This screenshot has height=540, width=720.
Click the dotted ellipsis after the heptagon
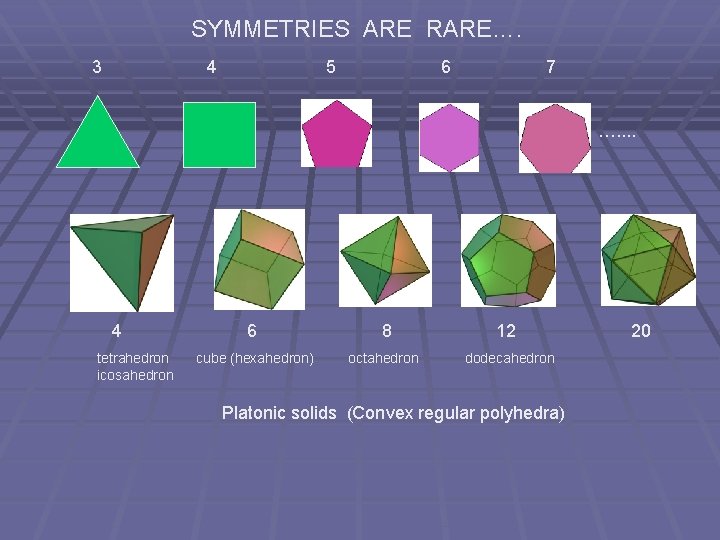click(x=618, y=135)
